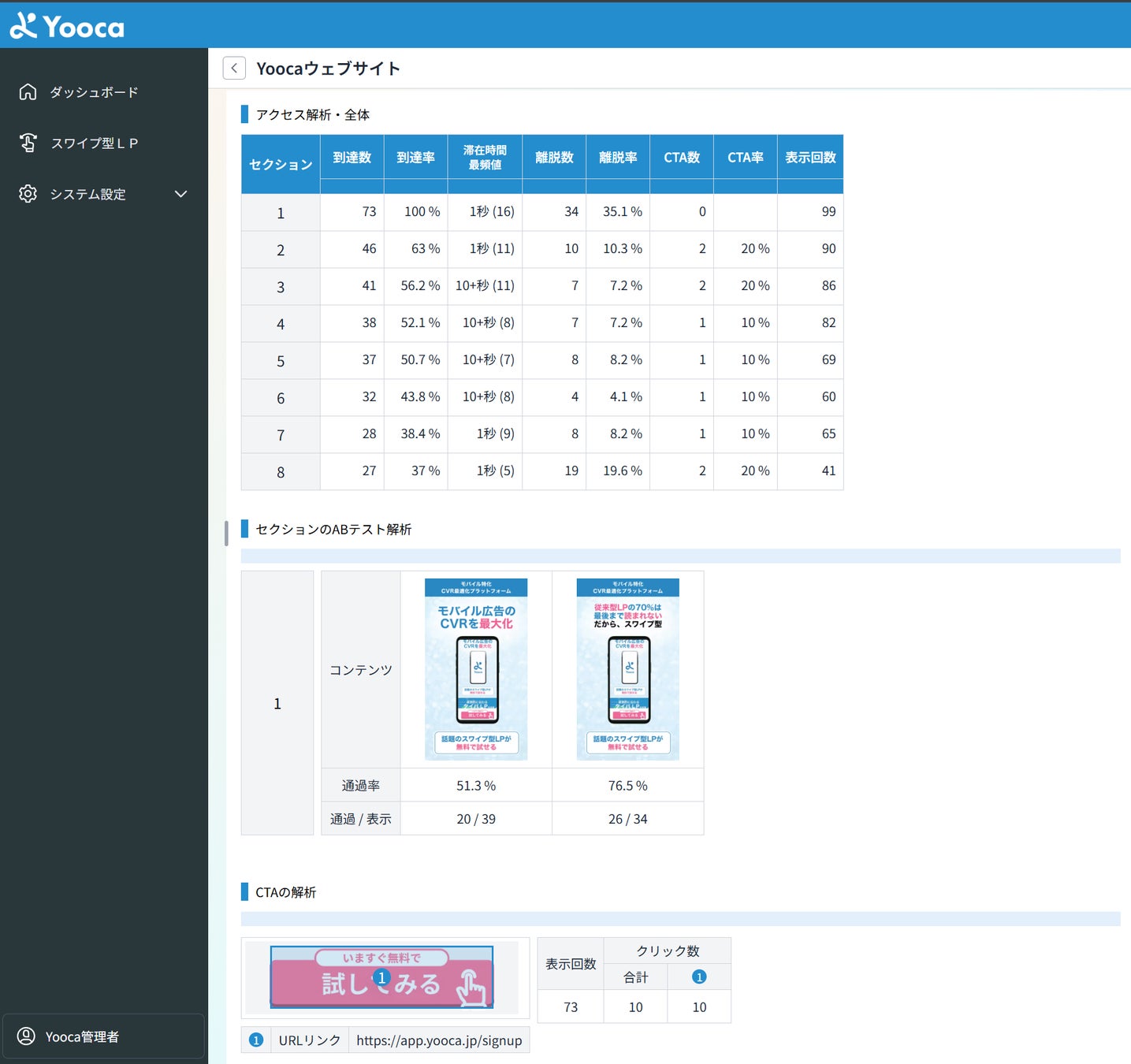
Task: Click the 離脱率 column header
Action: (x=618, y=157)
